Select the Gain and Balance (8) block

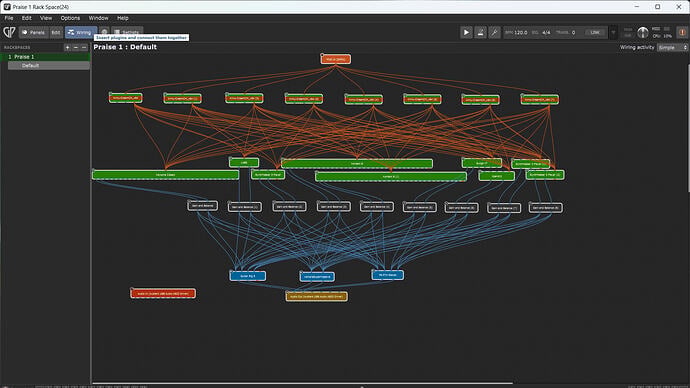546,208
